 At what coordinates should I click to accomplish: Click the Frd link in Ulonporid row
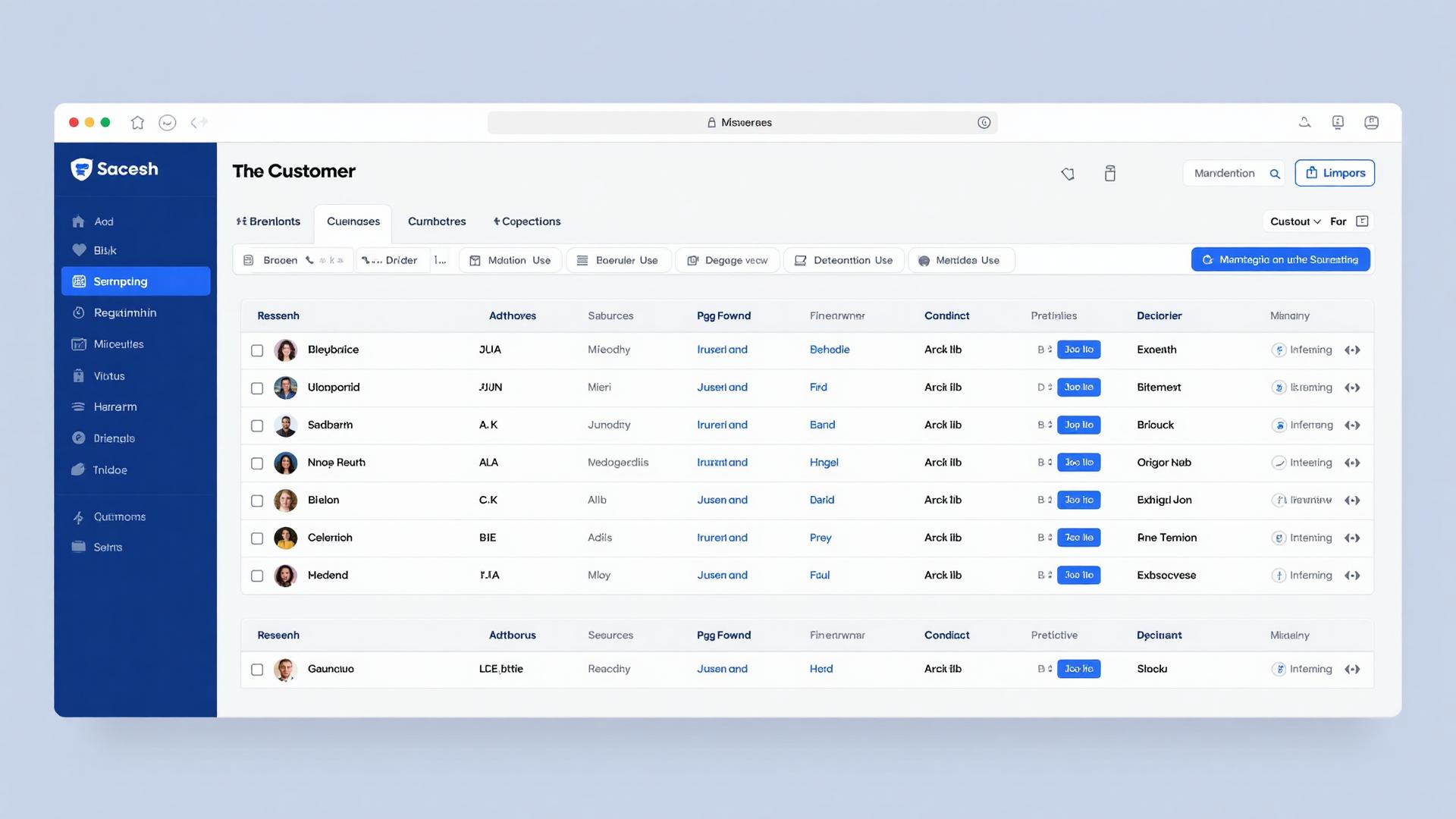tap(818, 387)
